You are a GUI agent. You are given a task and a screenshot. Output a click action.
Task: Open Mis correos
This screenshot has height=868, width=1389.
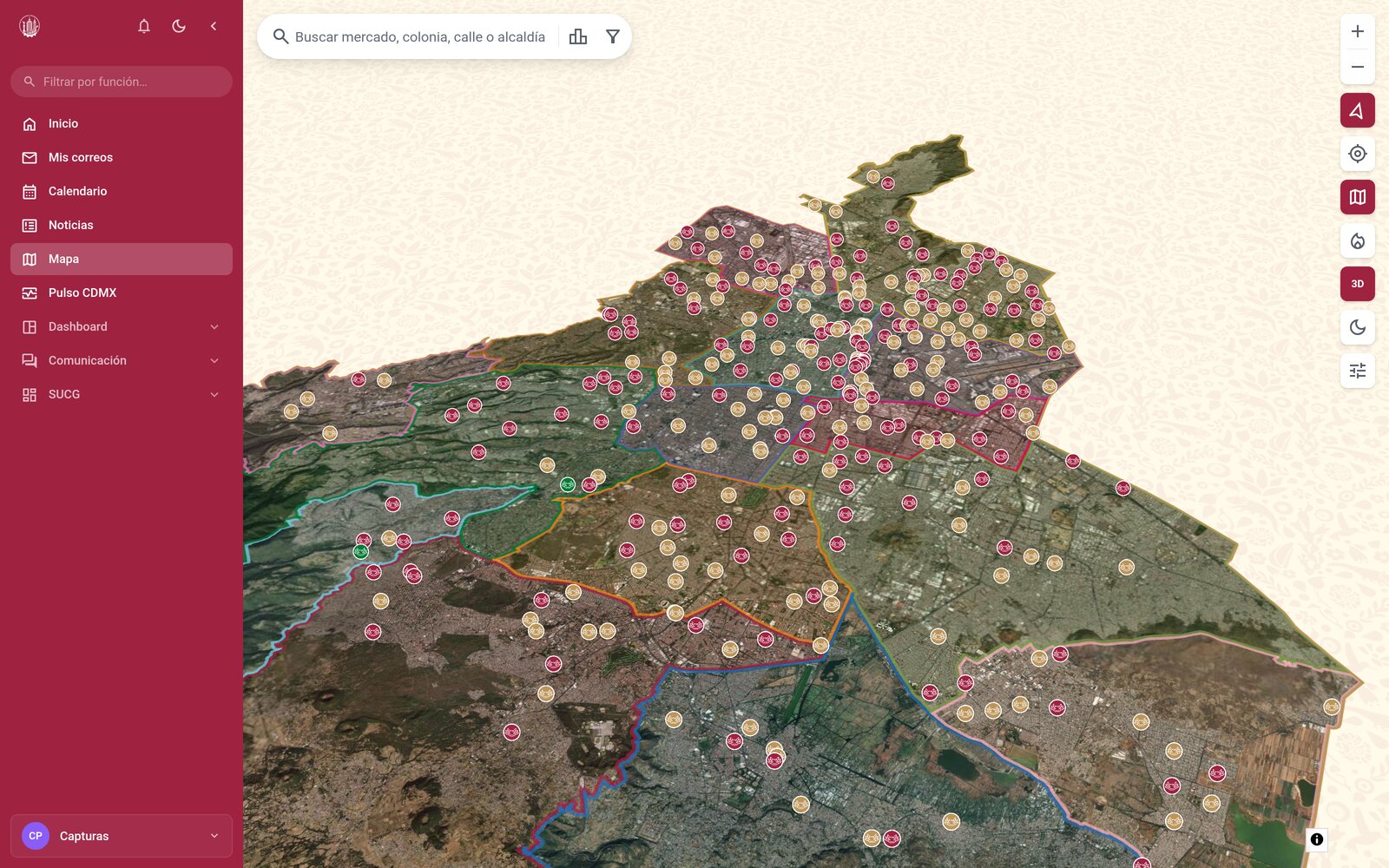point(122,157)
